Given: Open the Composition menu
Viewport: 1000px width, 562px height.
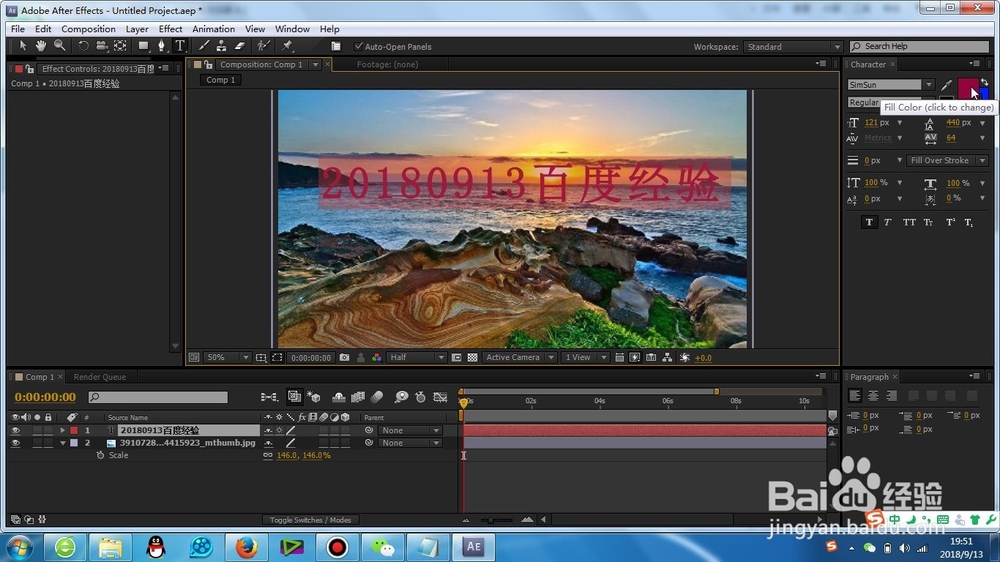Looking at the screenshot, I should pyautogui.click(x=88, y=29).
